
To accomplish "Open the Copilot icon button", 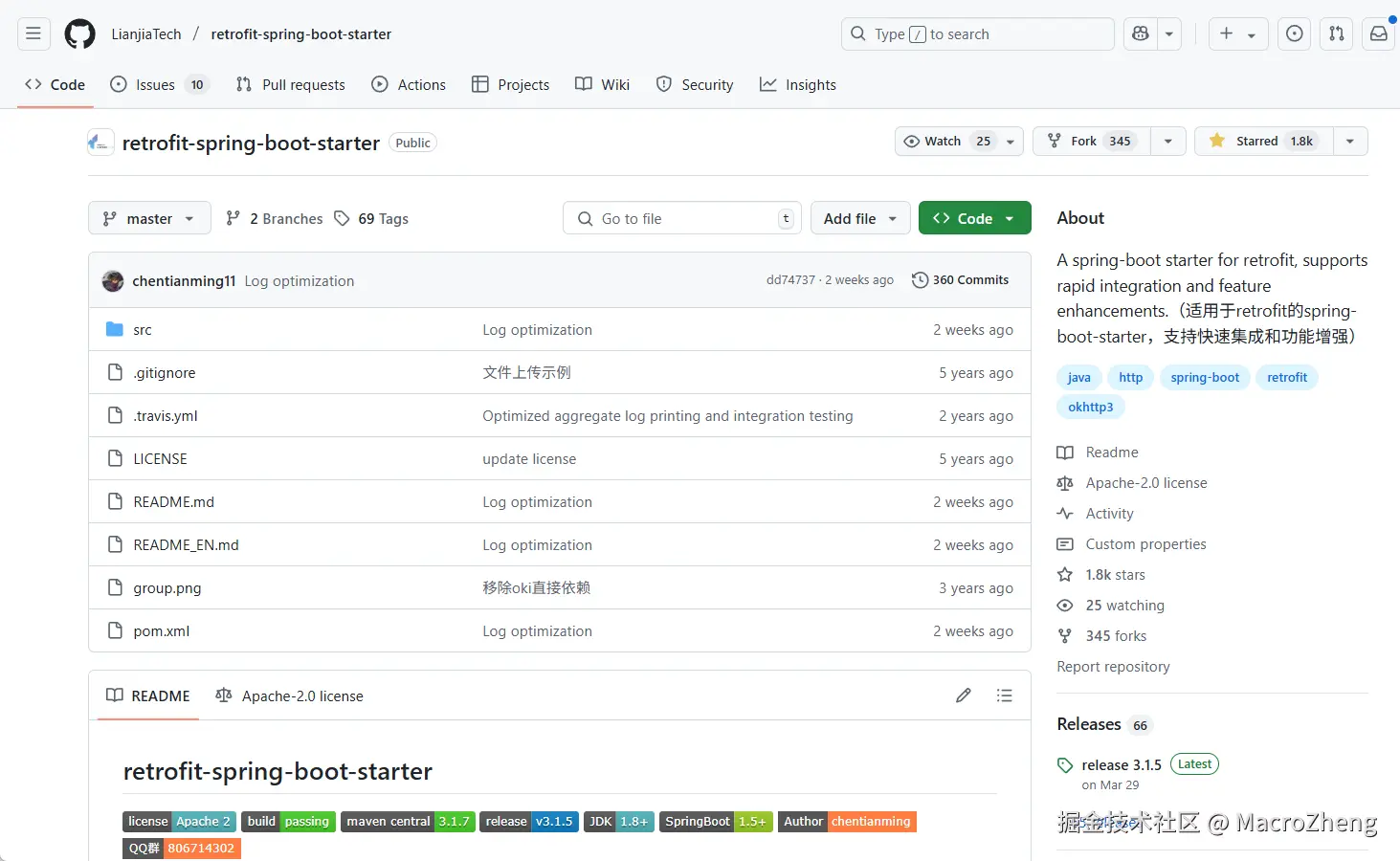I will tap(1140, 33).
